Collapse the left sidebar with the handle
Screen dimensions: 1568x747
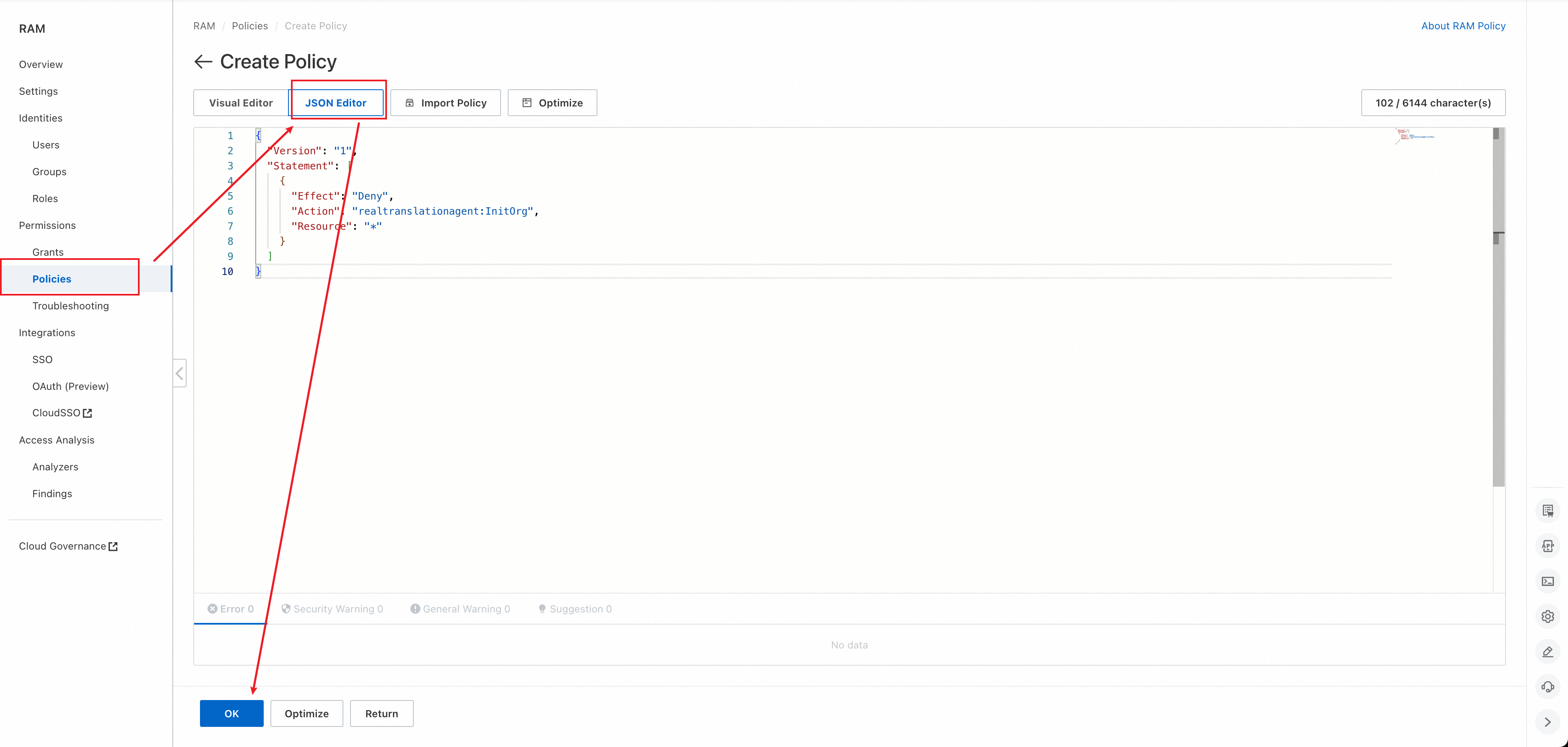[x=179, y=373]
